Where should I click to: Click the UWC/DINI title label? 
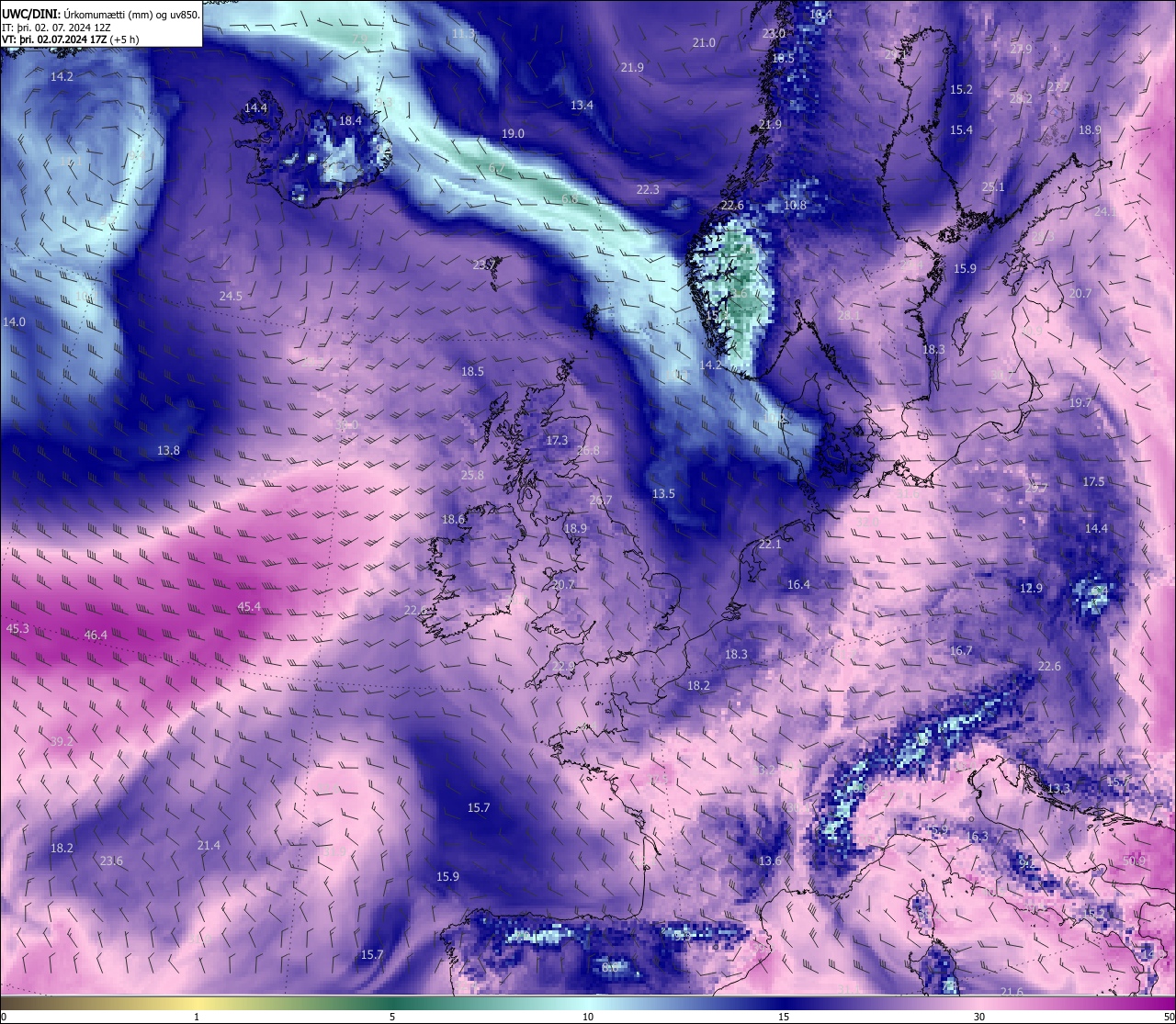tap(32, 14)
